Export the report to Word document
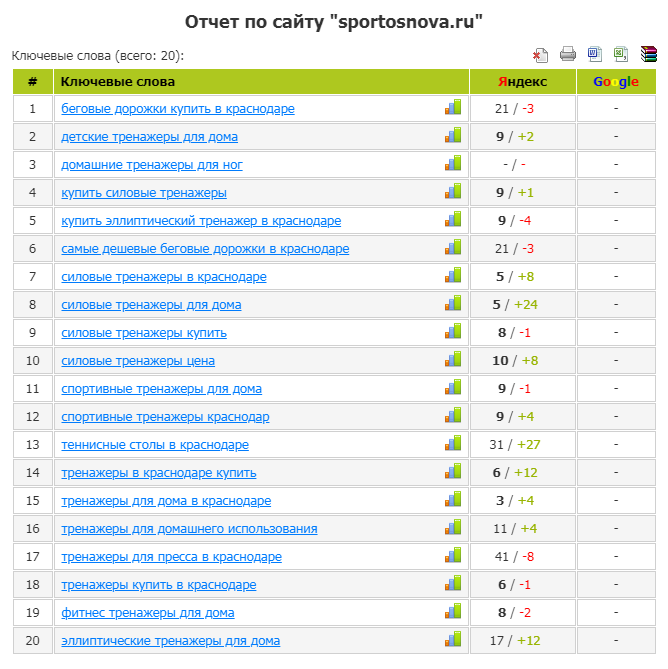This screenshot has width=668, height=669. pyautogui.click(x=594, y=55)
